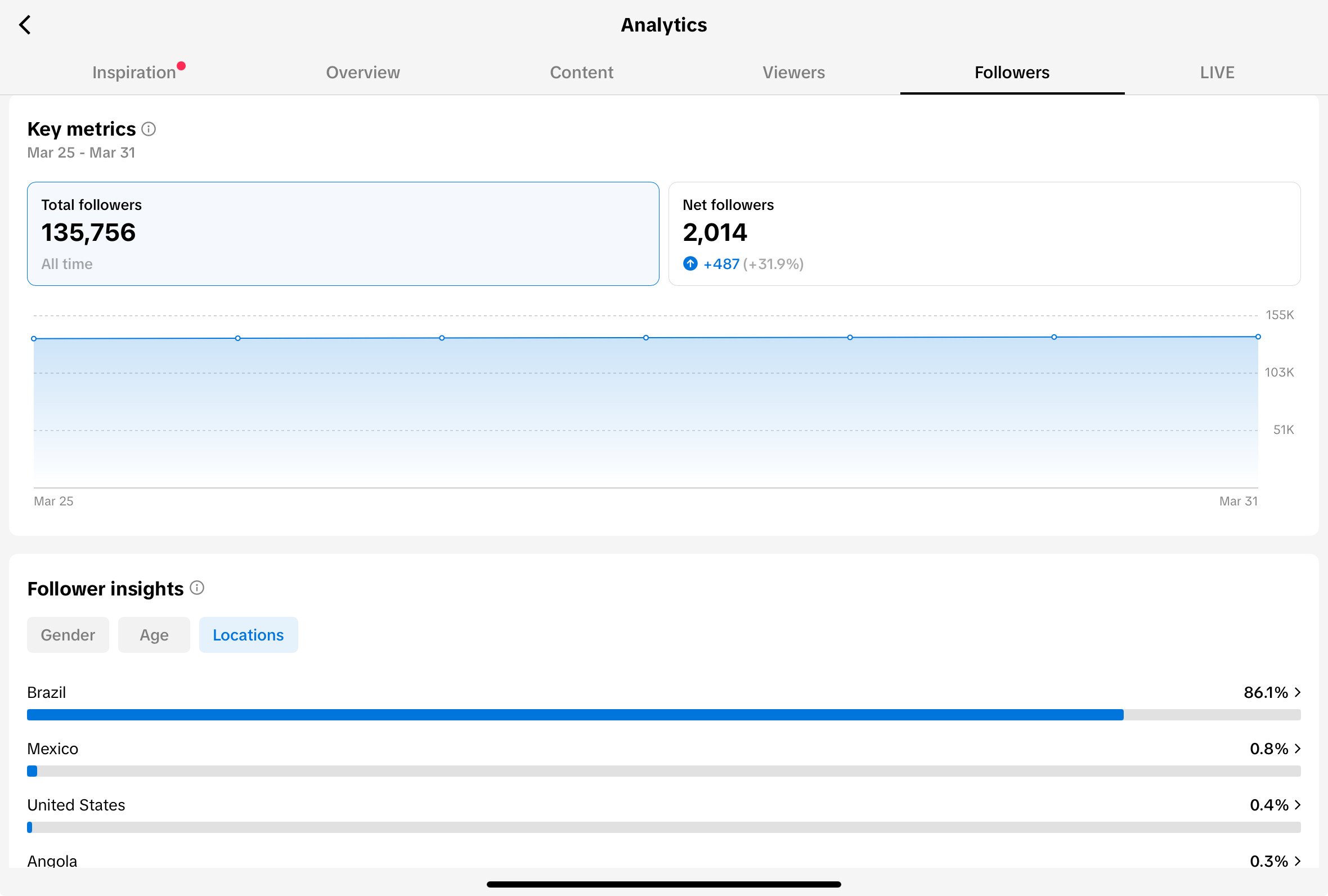Switch to the LIVE tab
The width and height of the screenshot is (1328, 896).
point(1217,73)
